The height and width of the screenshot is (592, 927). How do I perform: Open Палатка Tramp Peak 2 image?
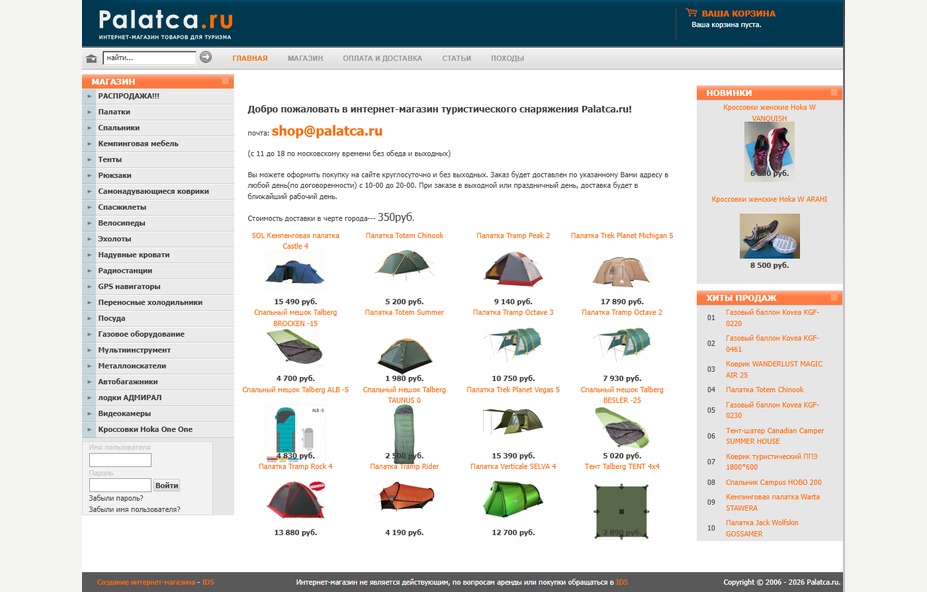tap(513, 269)
